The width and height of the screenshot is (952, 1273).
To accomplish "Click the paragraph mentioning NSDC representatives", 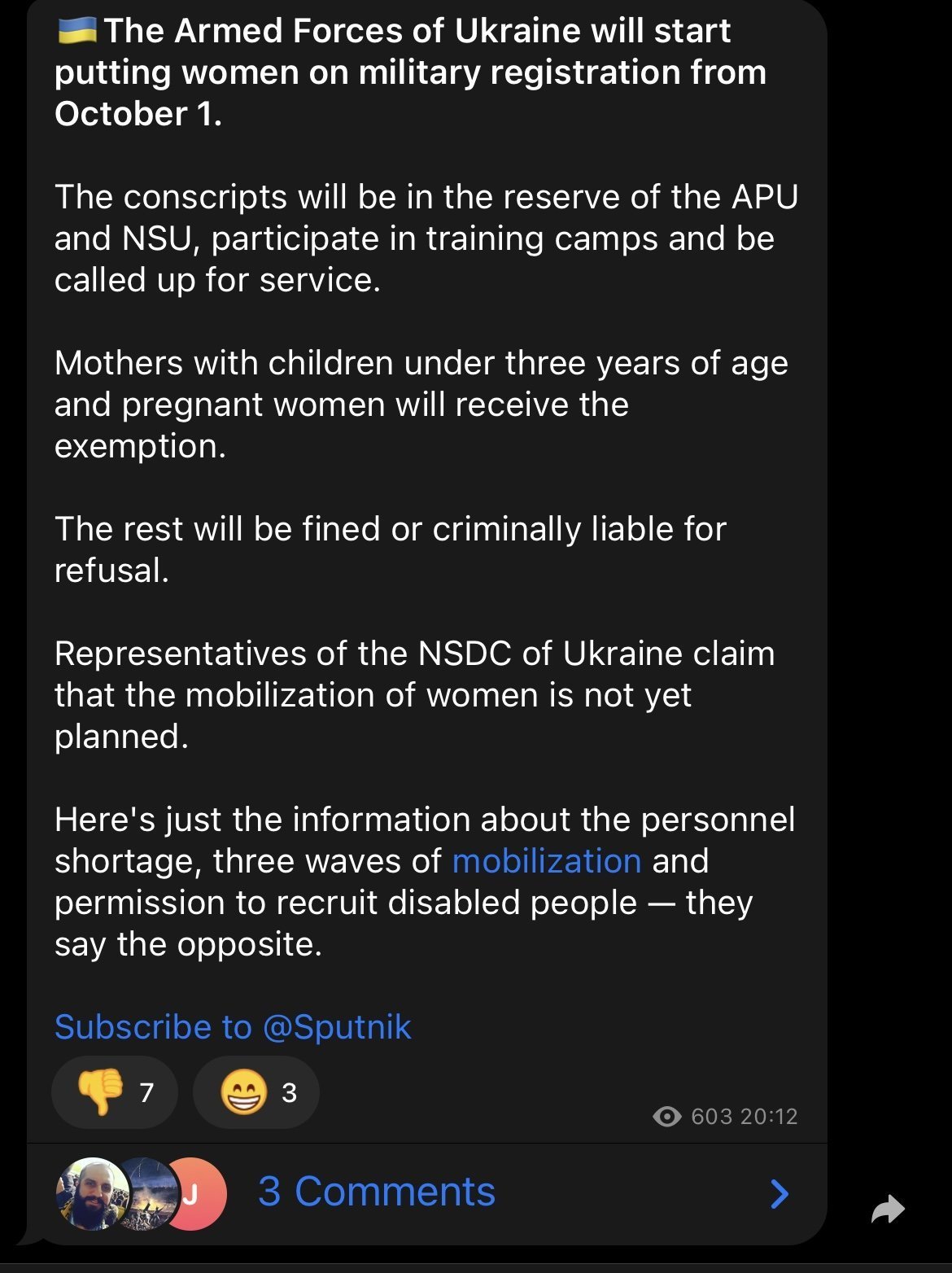I will point(415,695).
